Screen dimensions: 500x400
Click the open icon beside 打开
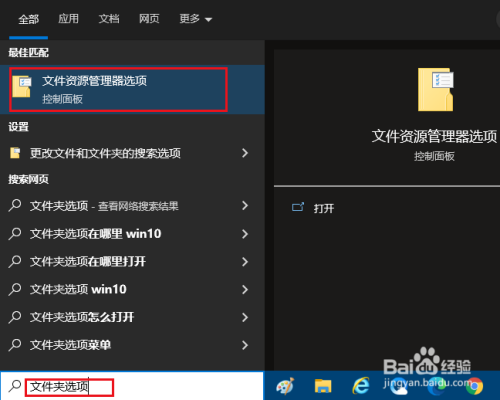(x=298, y=207)
